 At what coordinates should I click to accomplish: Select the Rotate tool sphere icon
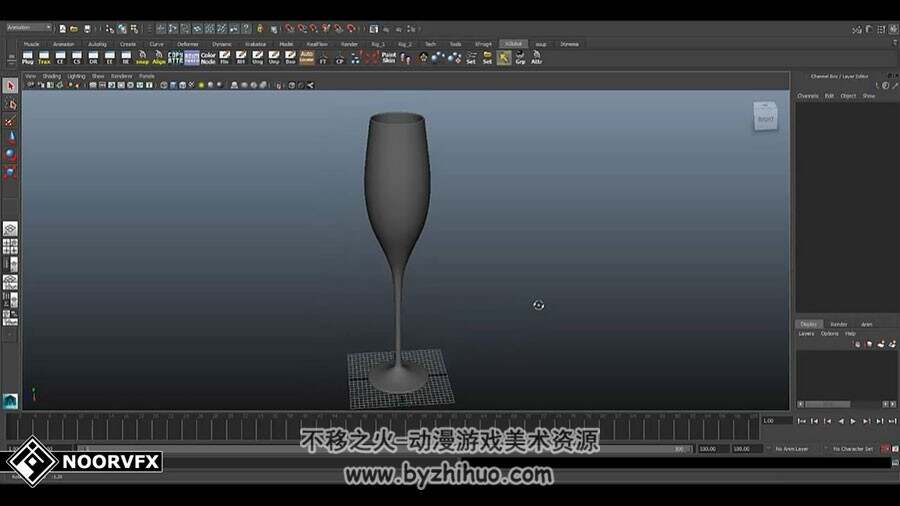click(10, 155)
